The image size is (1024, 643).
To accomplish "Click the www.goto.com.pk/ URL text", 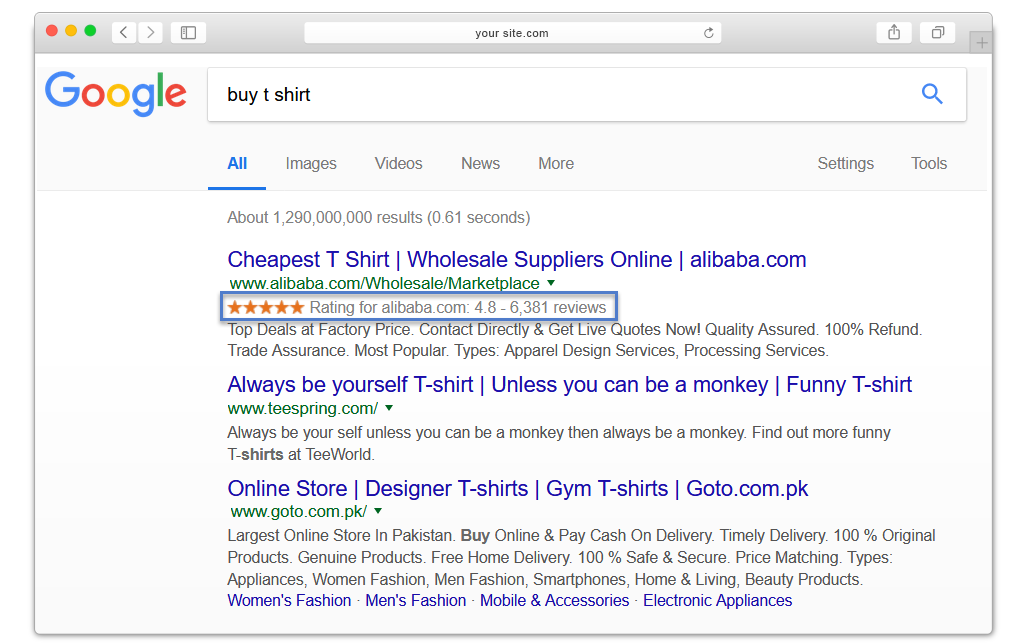I will click(x=298, y=511).
